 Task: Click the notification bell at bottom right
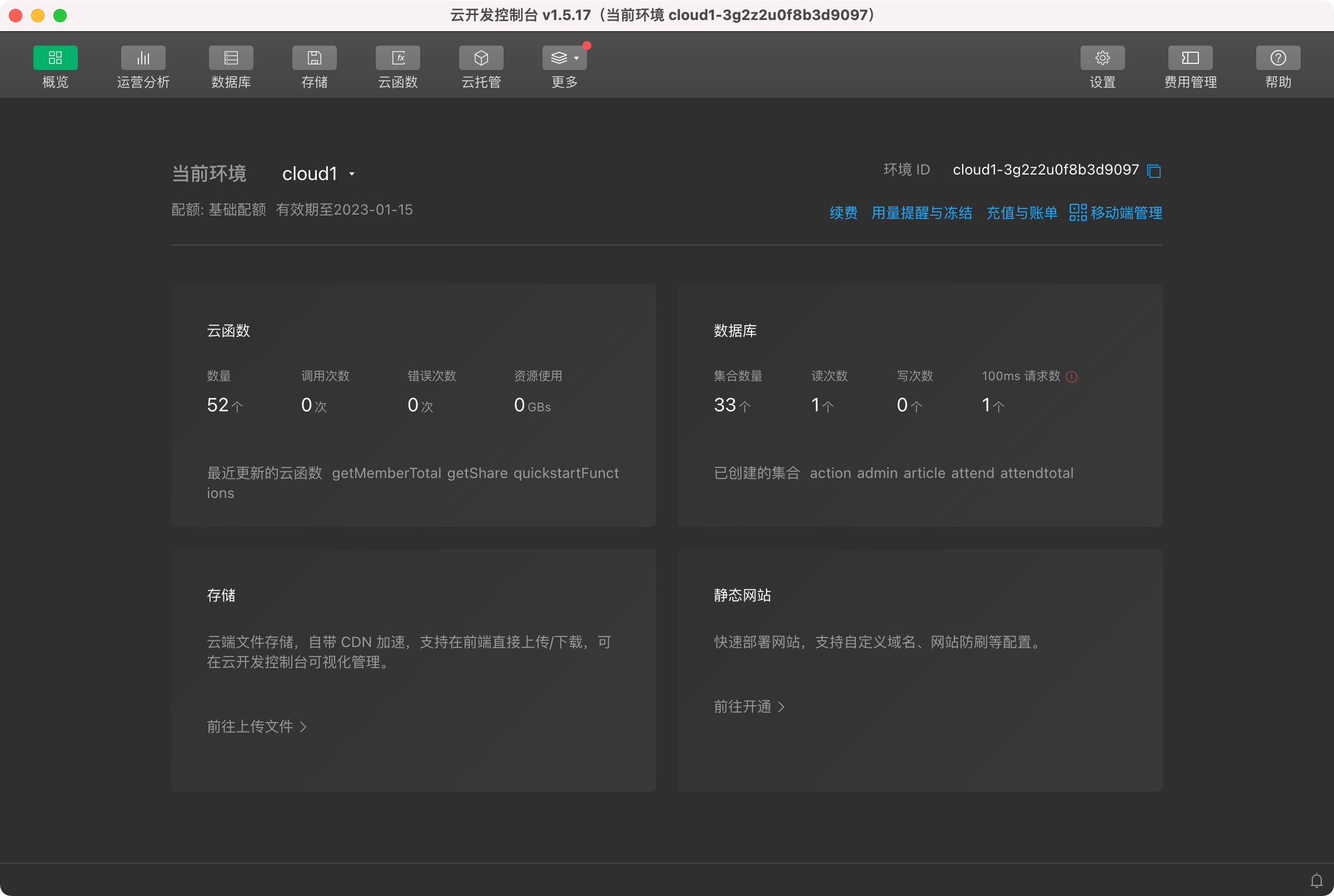pos(1316,880)
